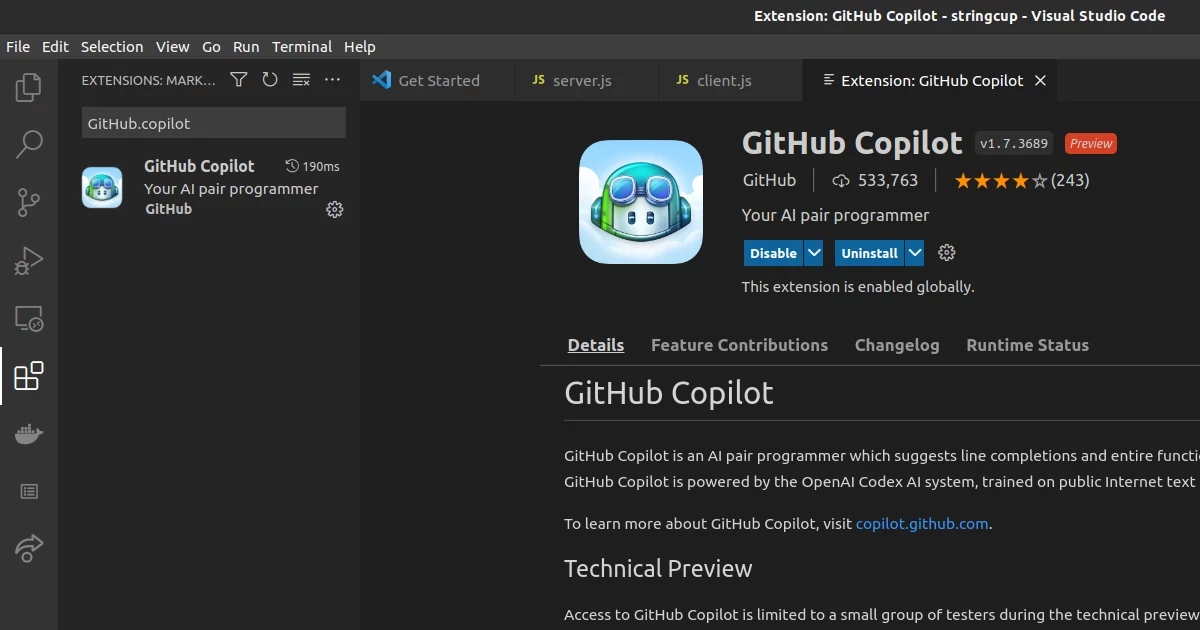Open the list-style view icon below Docker
Viewport: 1200px width, 630px height.
pos(29,491)
